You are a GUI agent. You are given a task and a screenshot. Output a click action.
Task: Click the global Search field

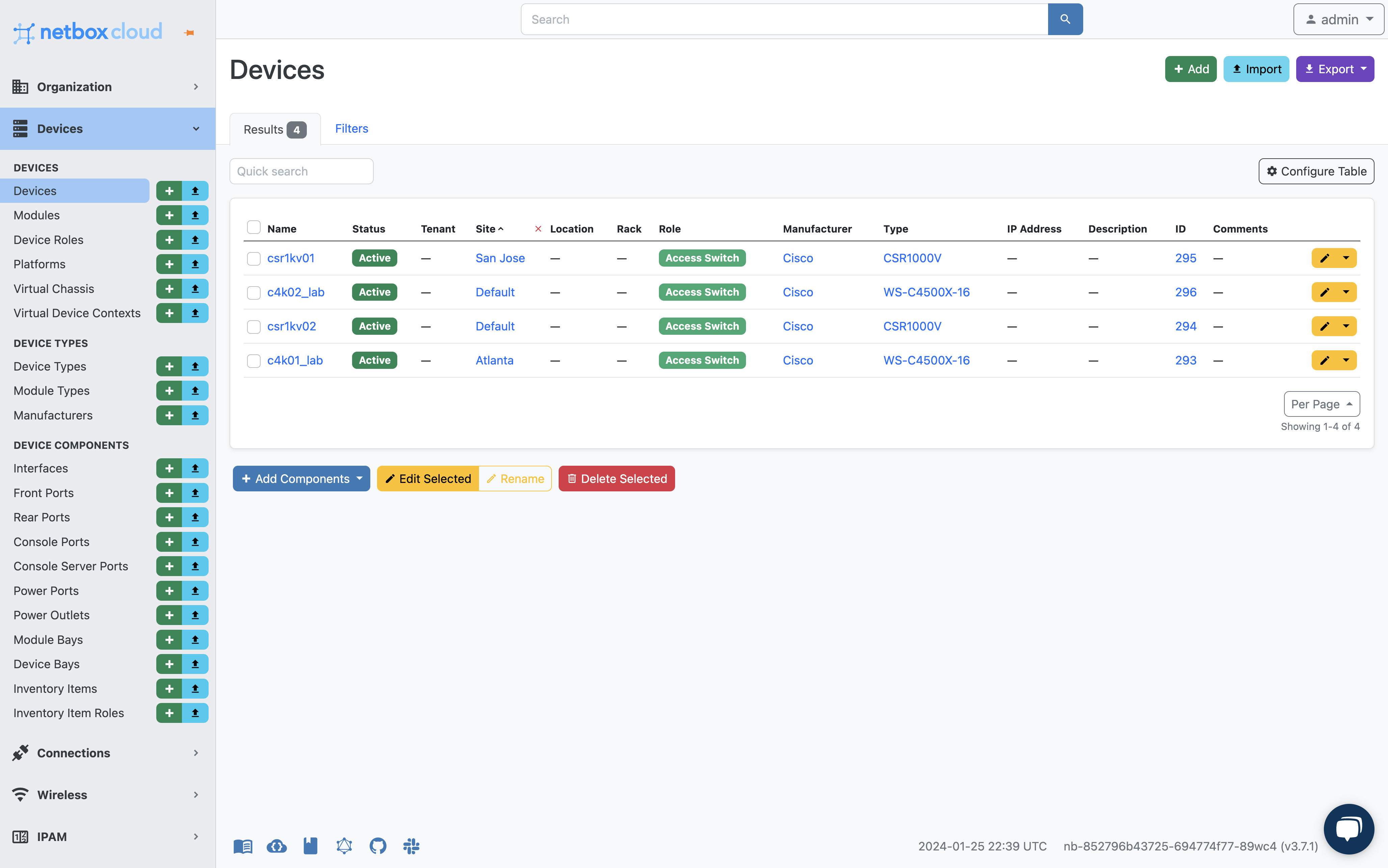coord(784,20)
